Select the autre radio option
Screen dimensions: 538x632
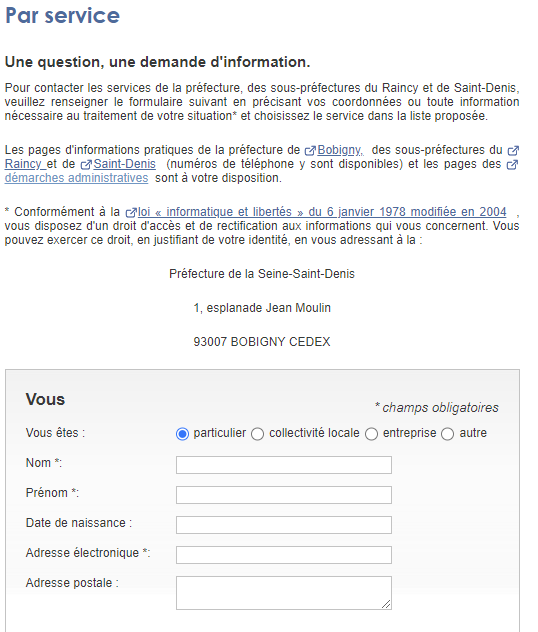447,434
